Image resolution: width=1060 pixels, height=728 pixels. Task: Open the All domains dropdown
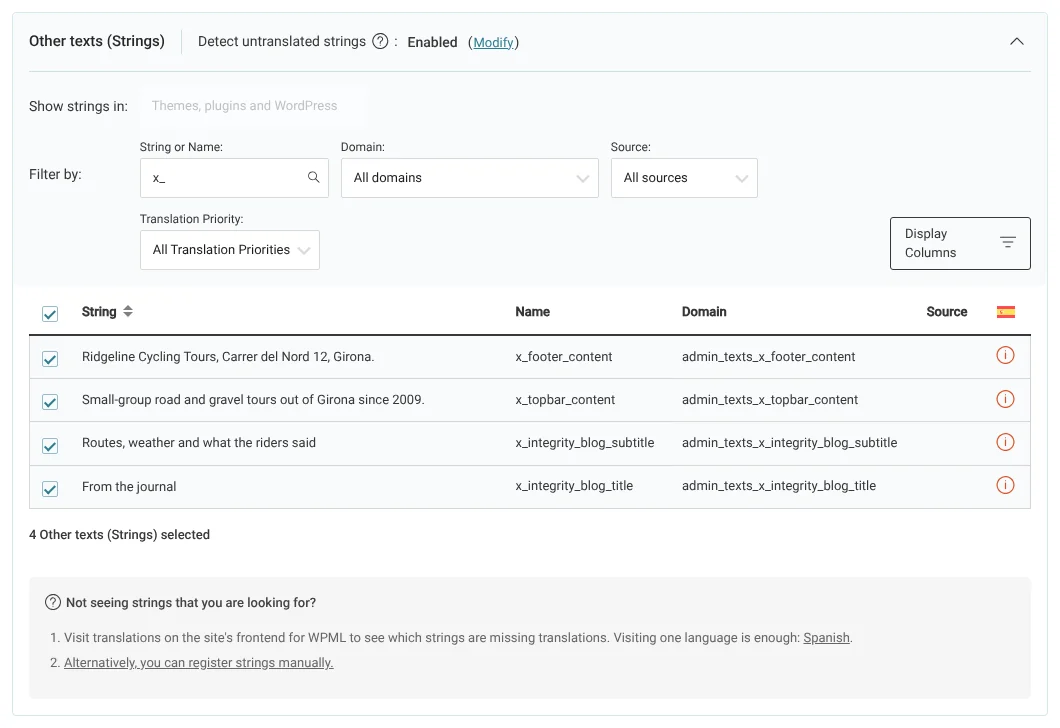point(470,178)
